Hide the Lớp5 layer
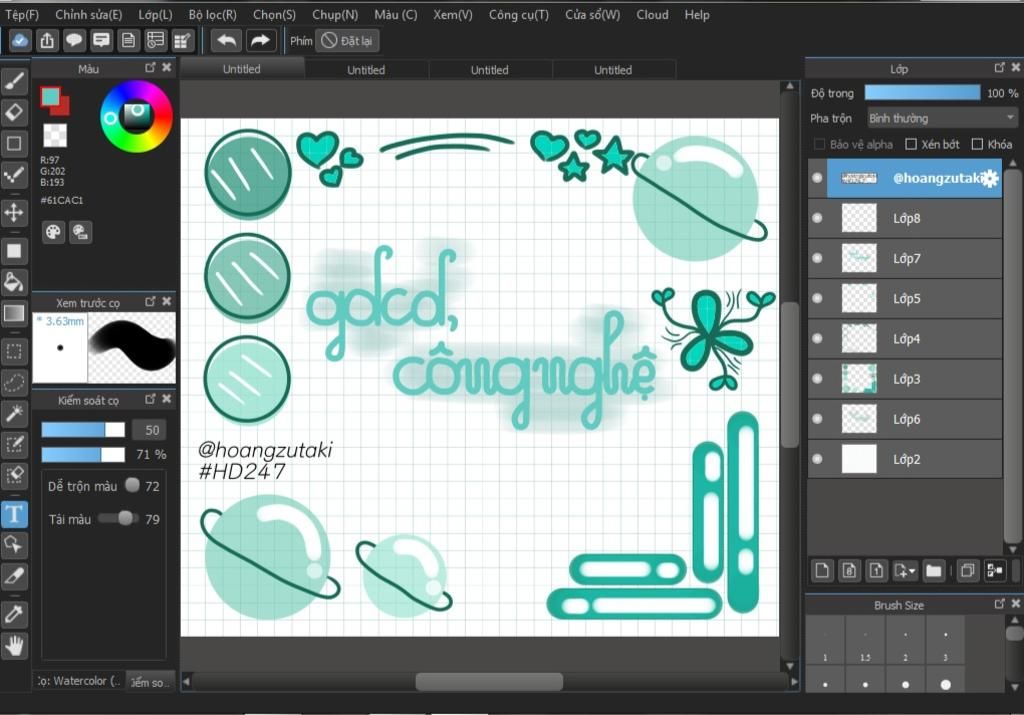This screenshot has width=1024, height=715. pyautogui.click(x=817, y=298)
